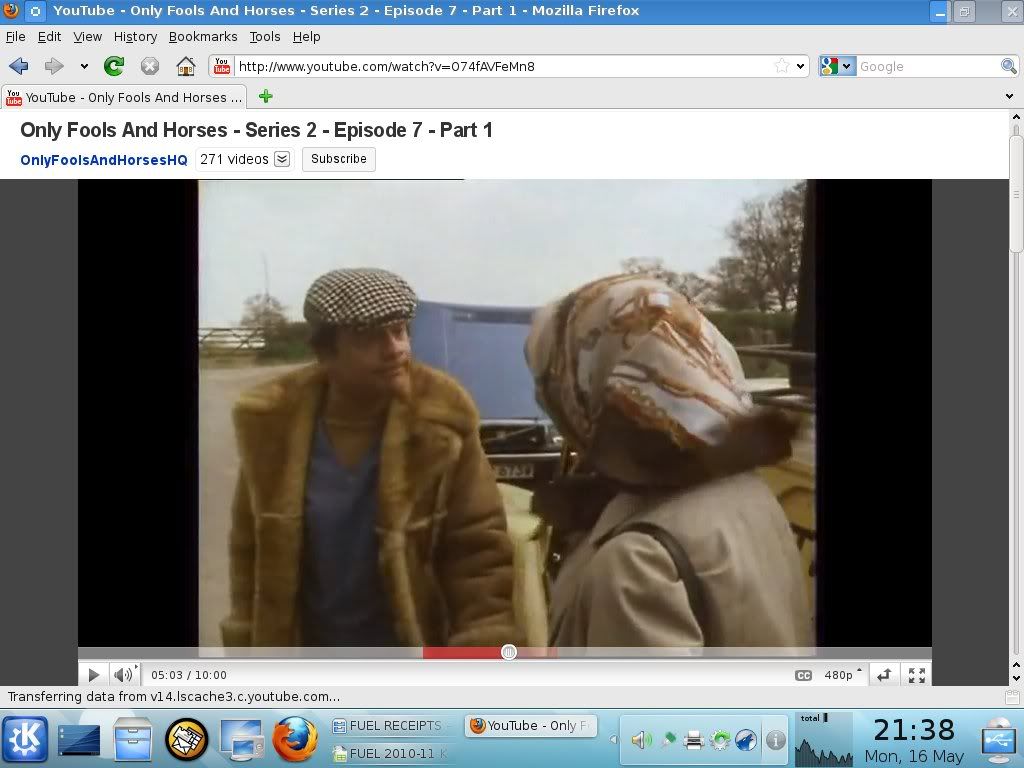Image resolution: width=1024 pixels, height=768 pixels.
Task: Open the Tools menu
Action: click(x=264, y=37)
